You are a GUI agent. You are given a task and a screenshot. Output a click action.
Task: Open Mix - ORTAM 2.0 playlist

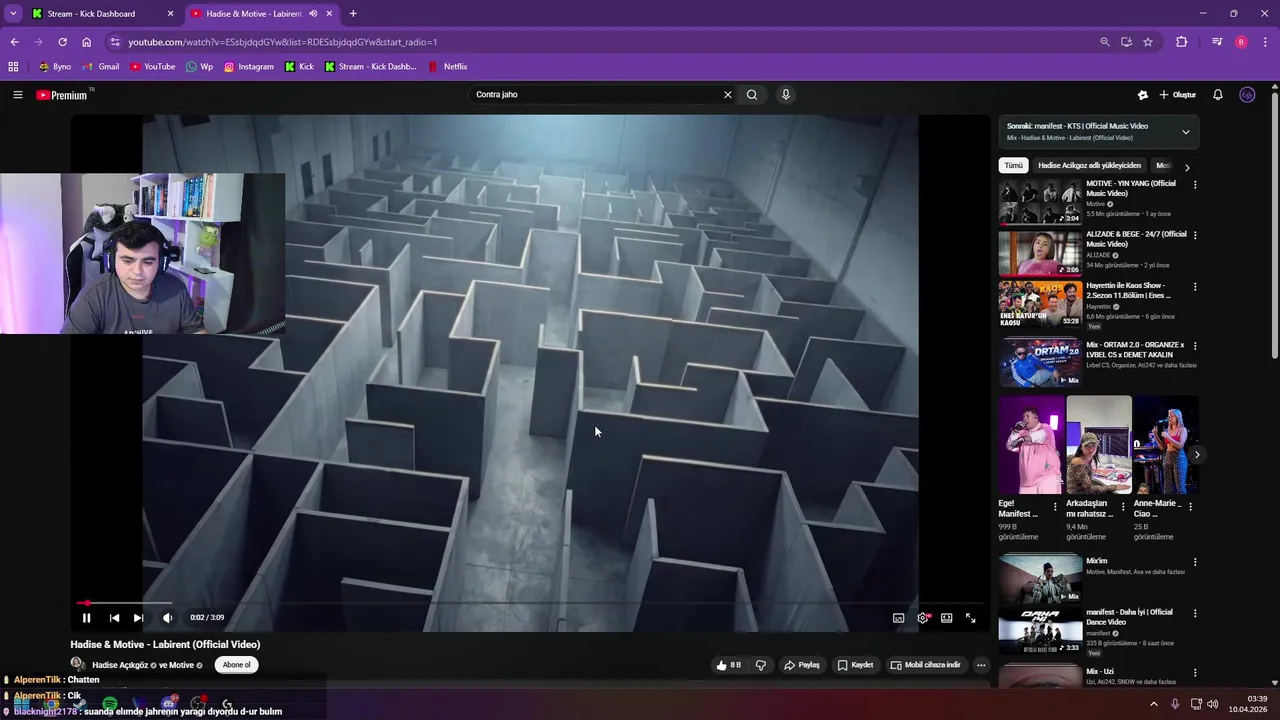(1040, 363)
